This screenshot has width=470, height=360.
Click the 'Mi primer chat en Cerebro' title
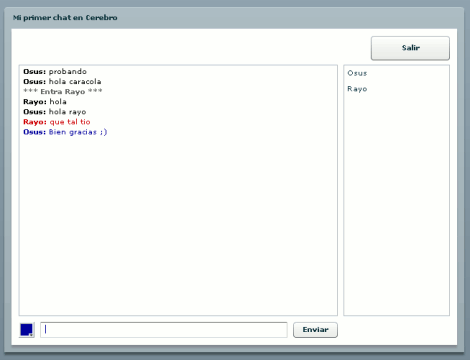[x=65, y=18]
